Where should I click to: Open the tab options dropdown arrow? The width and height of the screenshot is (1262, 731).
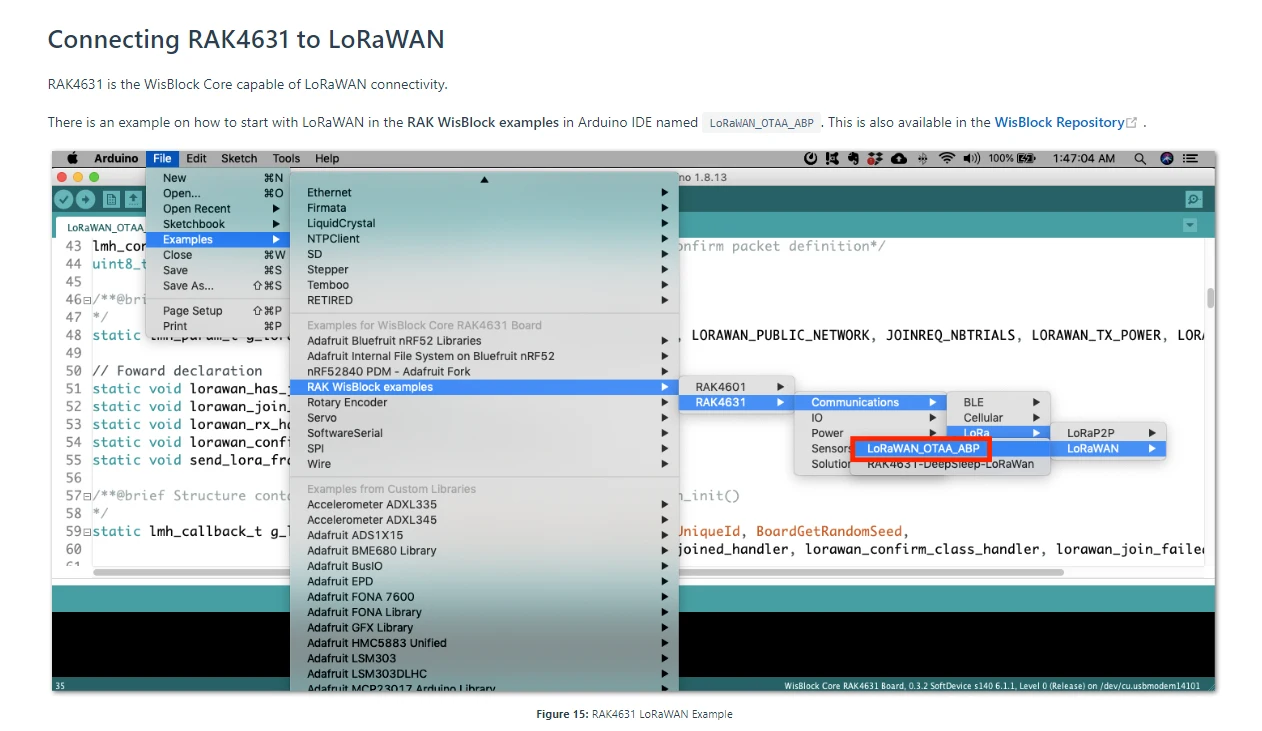[x=1190, y=225]
